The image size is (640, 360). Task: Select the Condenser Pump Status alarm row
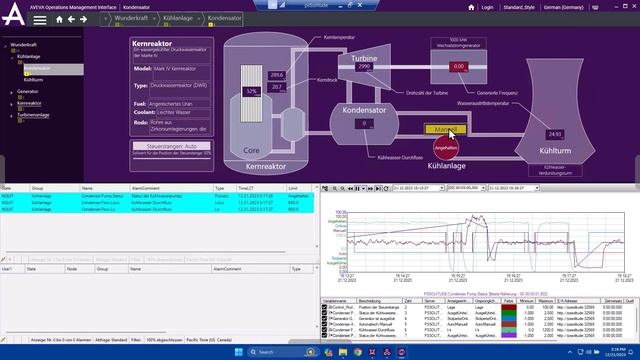coord(157,196)
